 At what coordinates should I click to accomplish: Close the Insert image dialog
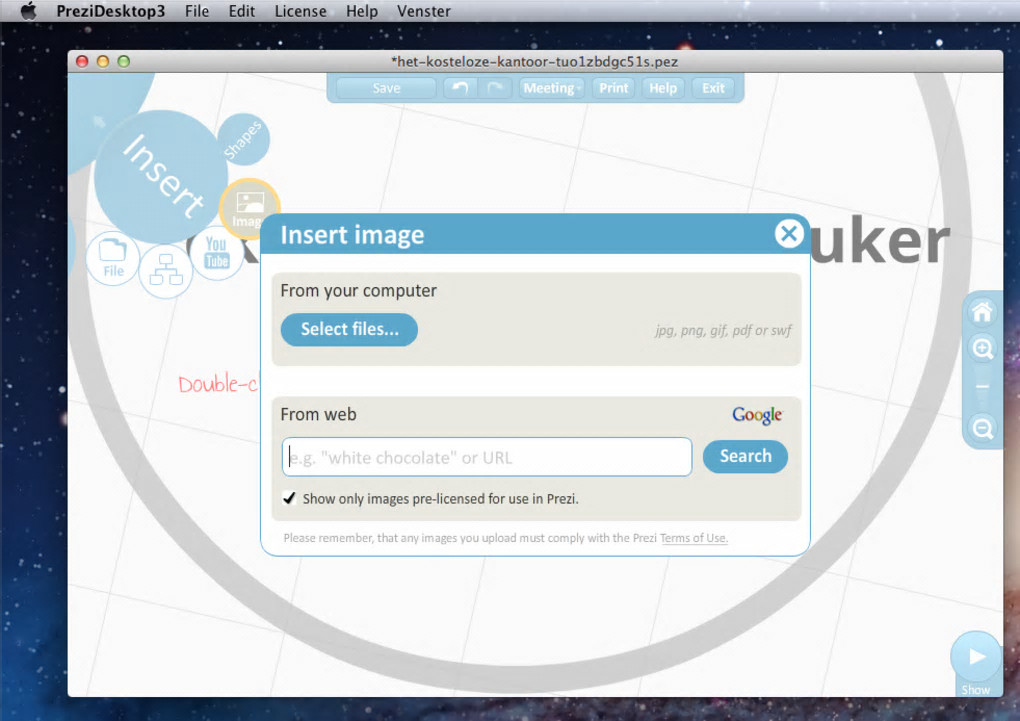pos(789,233)
